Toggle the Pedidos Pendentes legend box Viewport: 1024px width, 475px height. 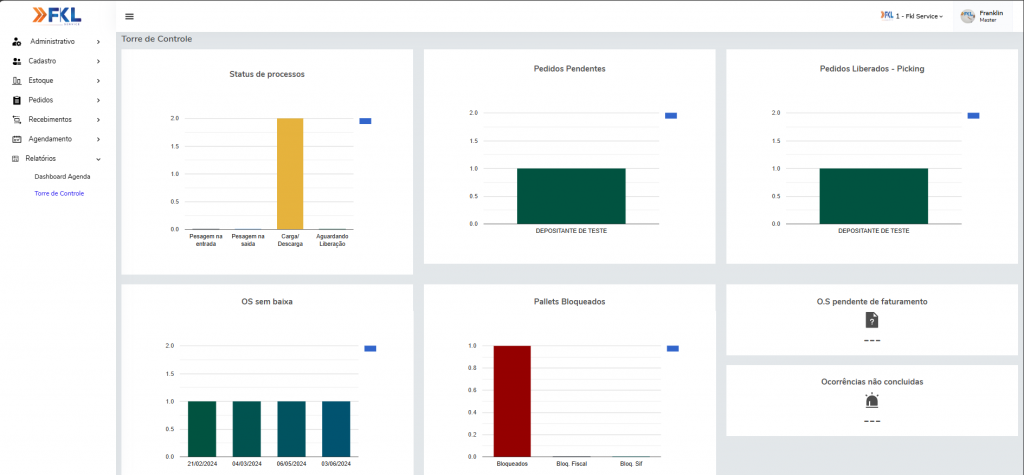pyautogui.click(x=671, y=116)
